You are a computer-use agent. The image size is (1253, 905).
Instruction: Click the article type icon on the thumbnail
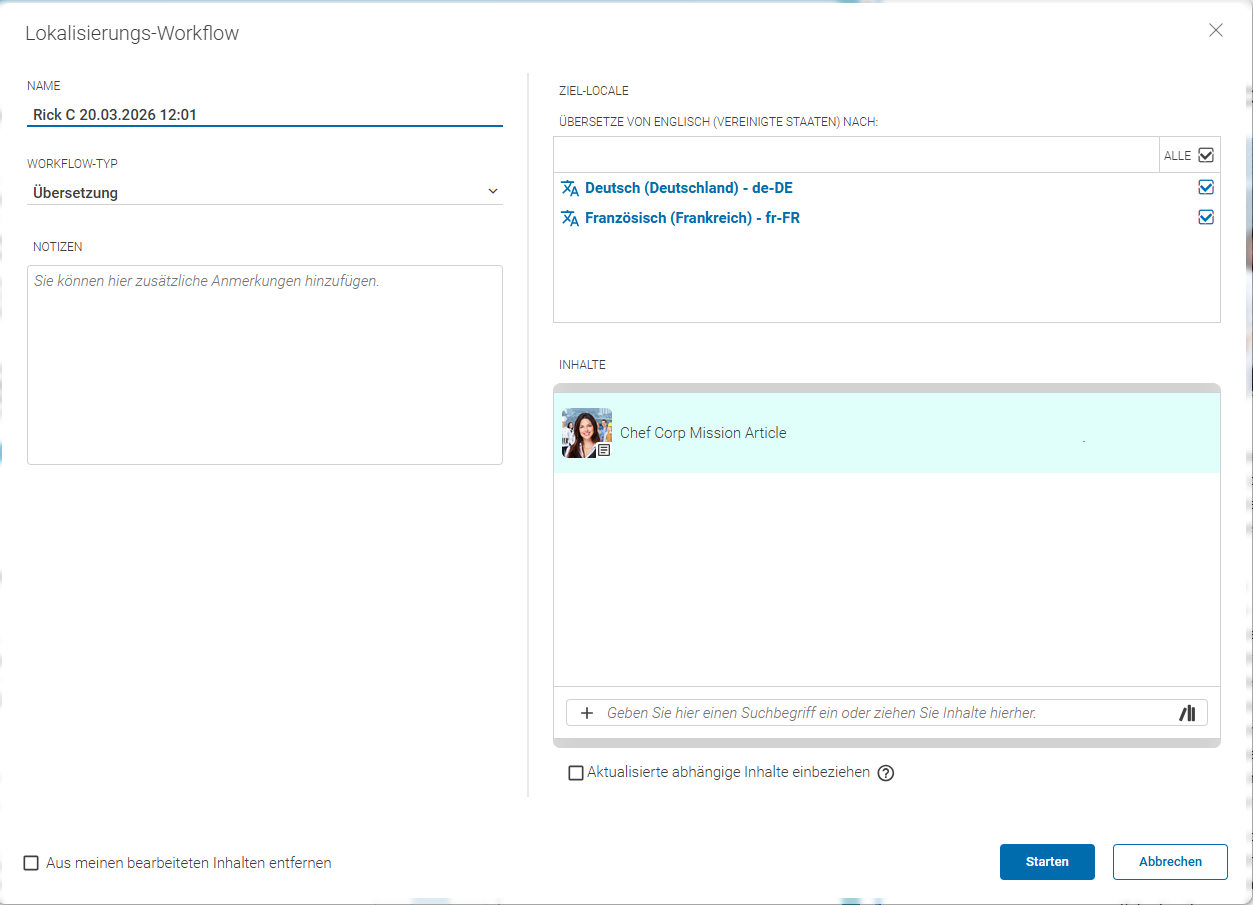coord(604,451)
